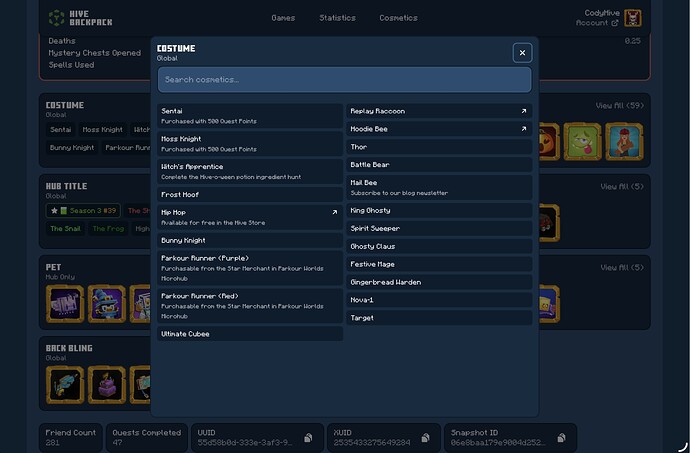690x453 pixels.
Task: Open the Replay Raccoon external link arrow
Action: click(x=524, y=111)
